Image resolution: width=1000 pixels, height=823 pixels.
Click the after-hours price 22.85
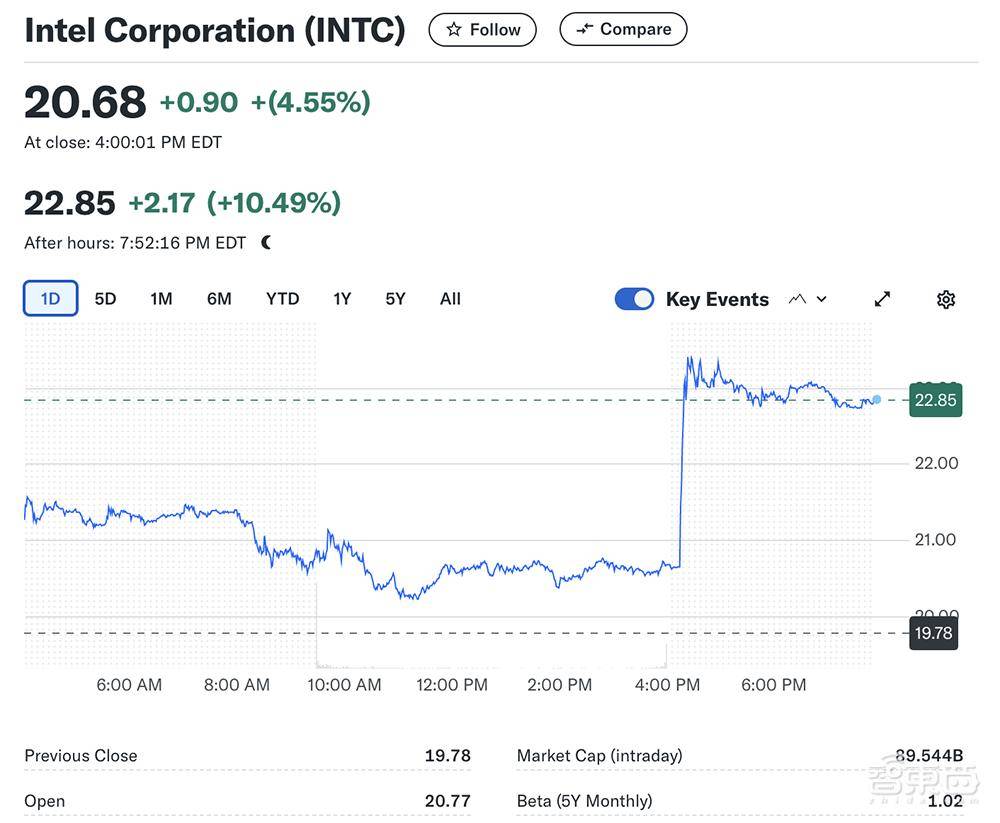pyautogui.click(x=70, y=204)
